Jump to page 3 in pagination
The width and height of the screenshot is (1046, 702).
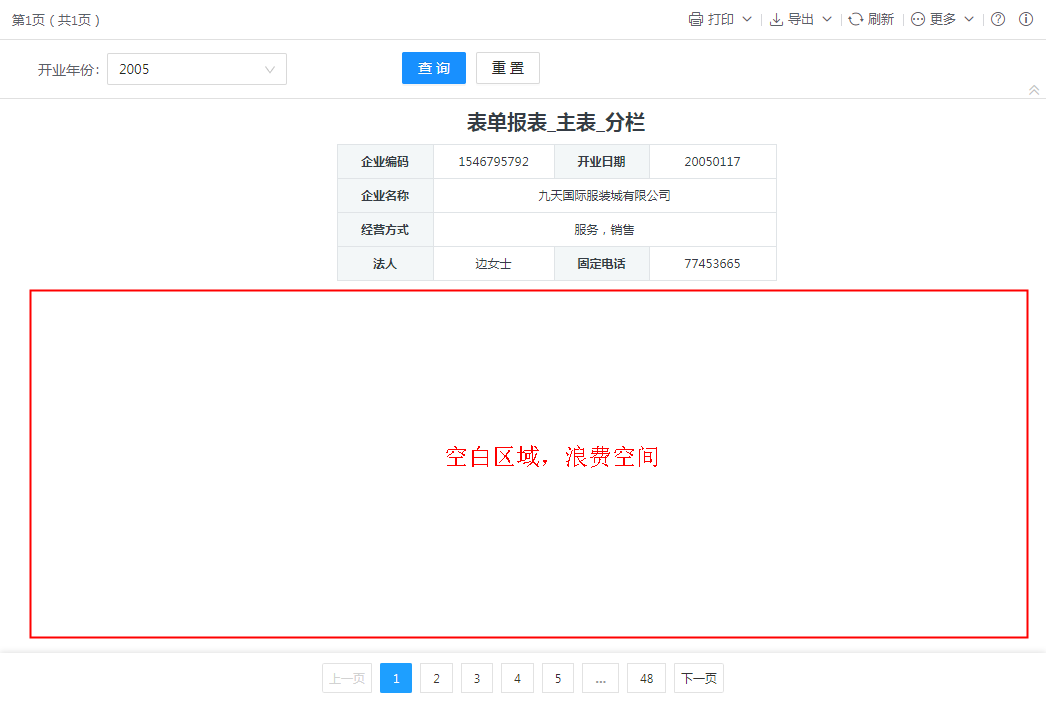coord(477,678)
